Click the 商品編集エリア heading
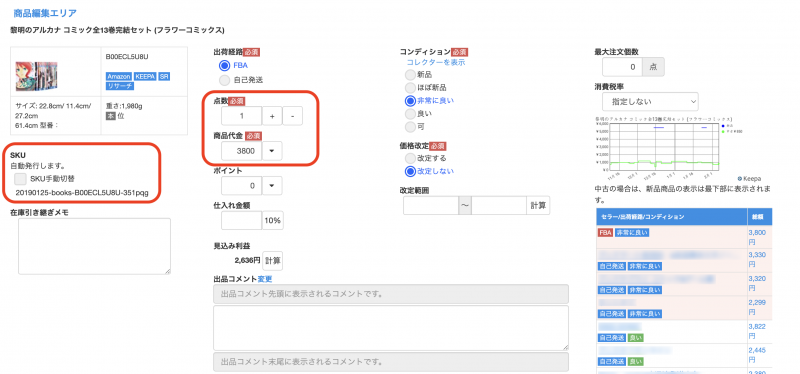800x374 pixels. tap(45, 13)
